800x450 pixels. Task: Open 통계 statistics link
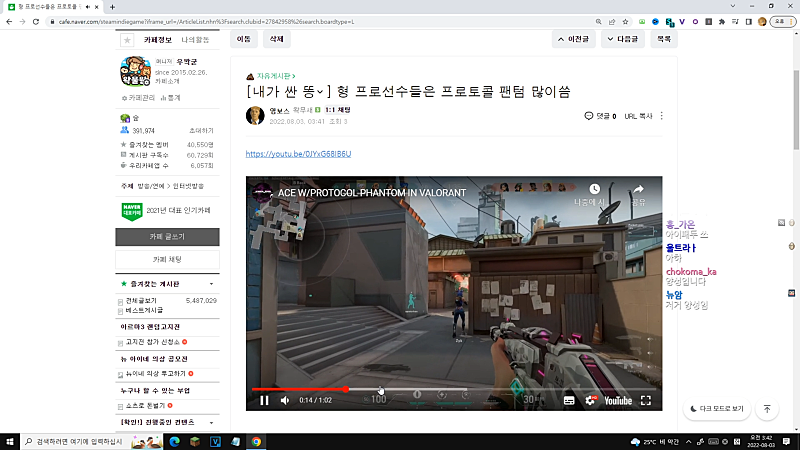170,98
